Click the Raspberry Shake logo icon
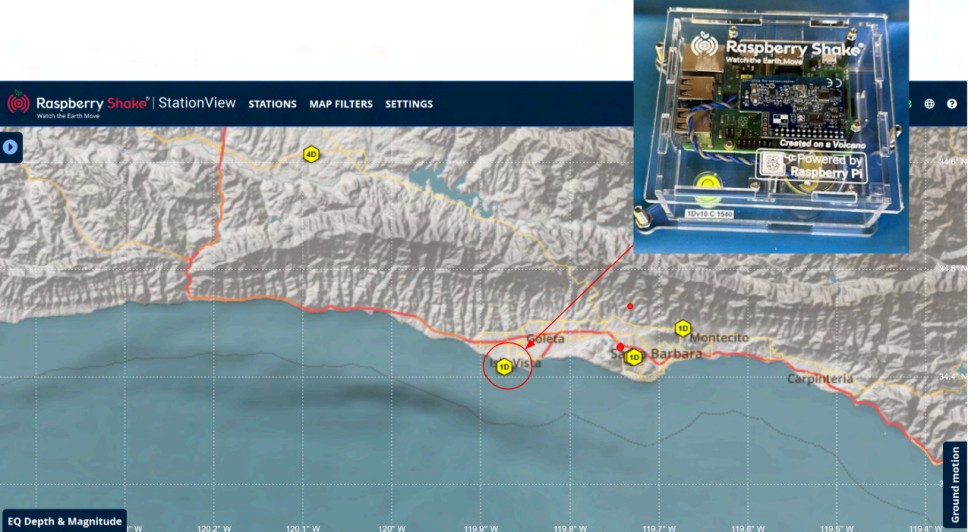The image size is (968, 532). tap(19, 102)
